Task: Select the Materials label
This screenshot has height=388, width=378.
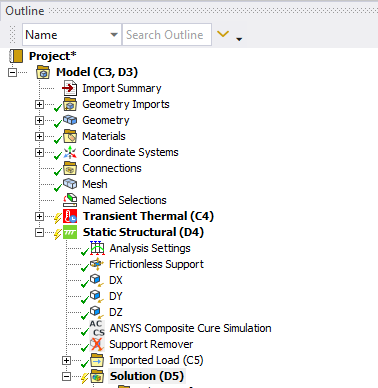Action: click(104, 136)
